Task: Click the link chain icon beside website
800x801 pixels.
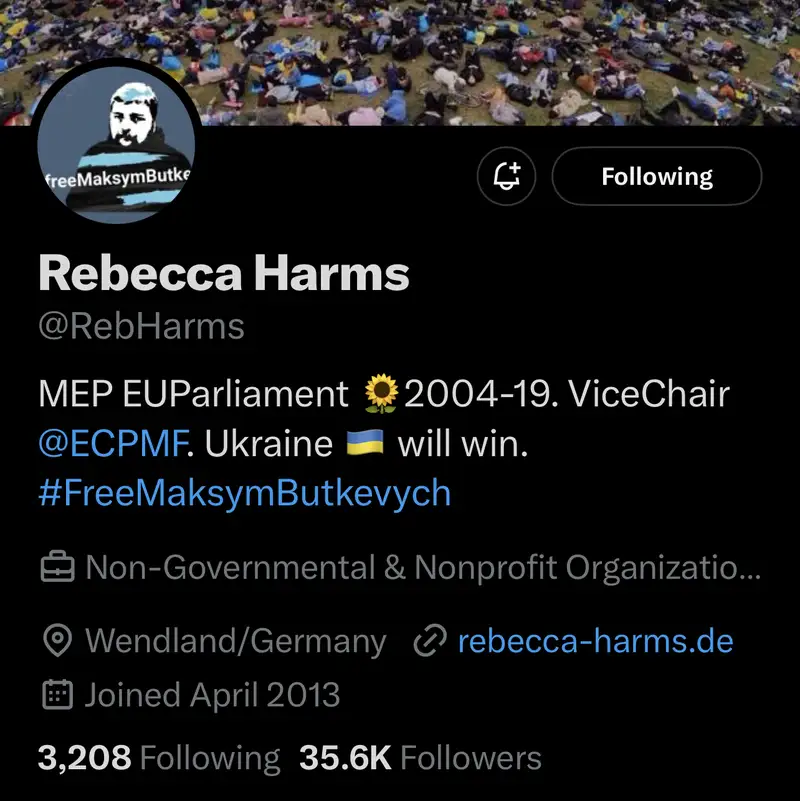Action: coord(430,641)
